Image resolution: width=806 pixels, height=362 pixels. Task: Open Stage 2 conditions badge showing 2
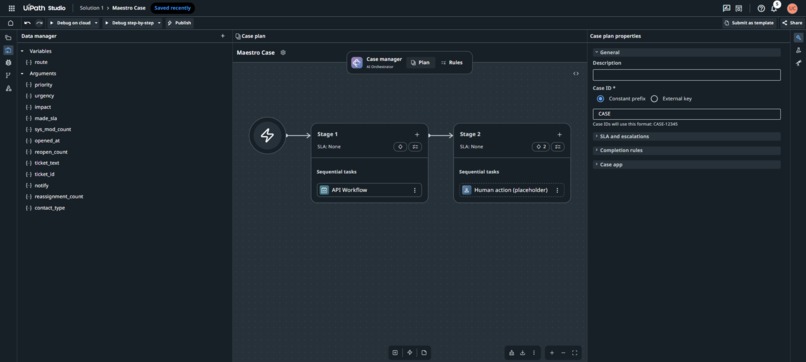pos(541,147)
